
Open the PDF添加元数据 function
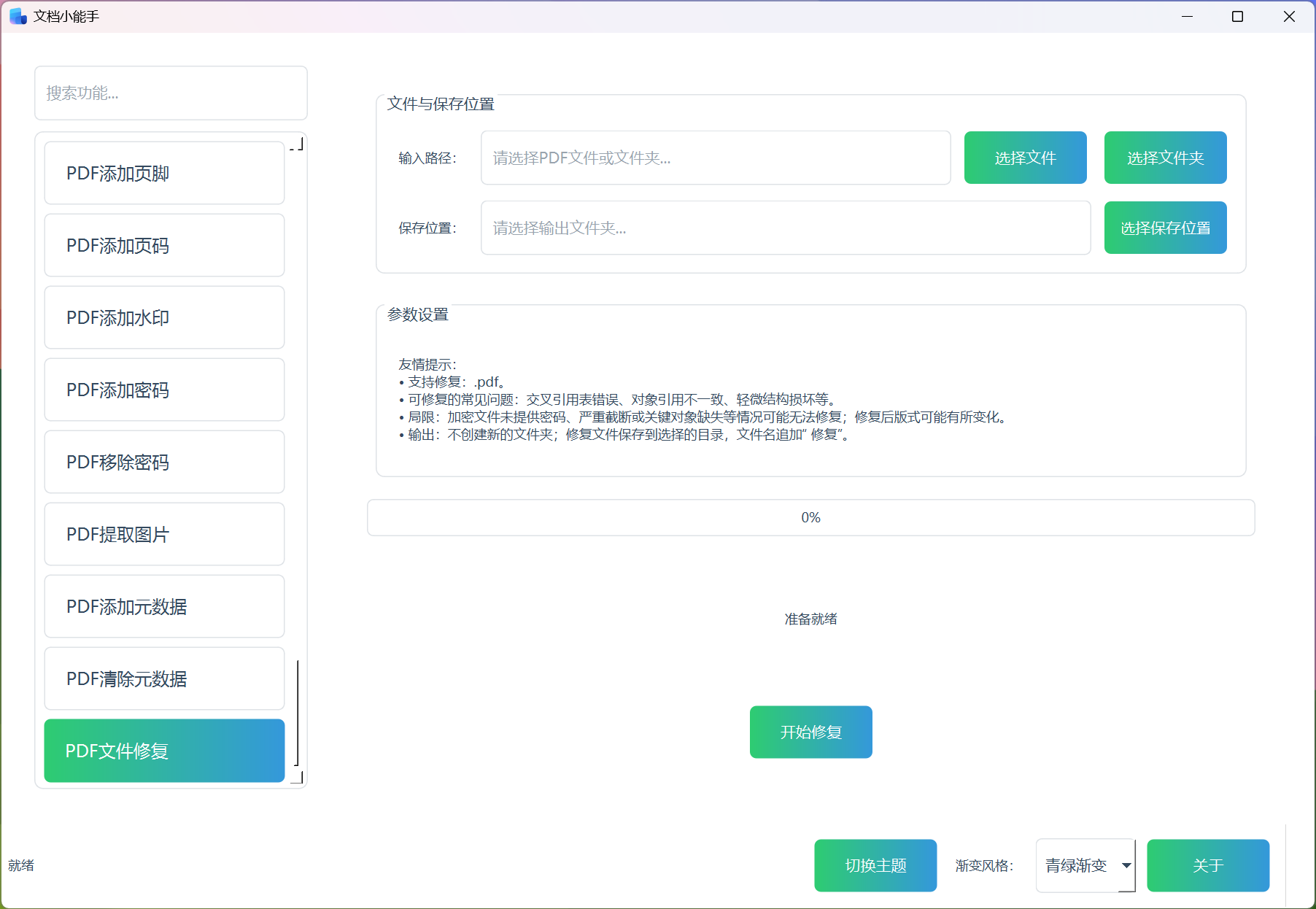163,606
